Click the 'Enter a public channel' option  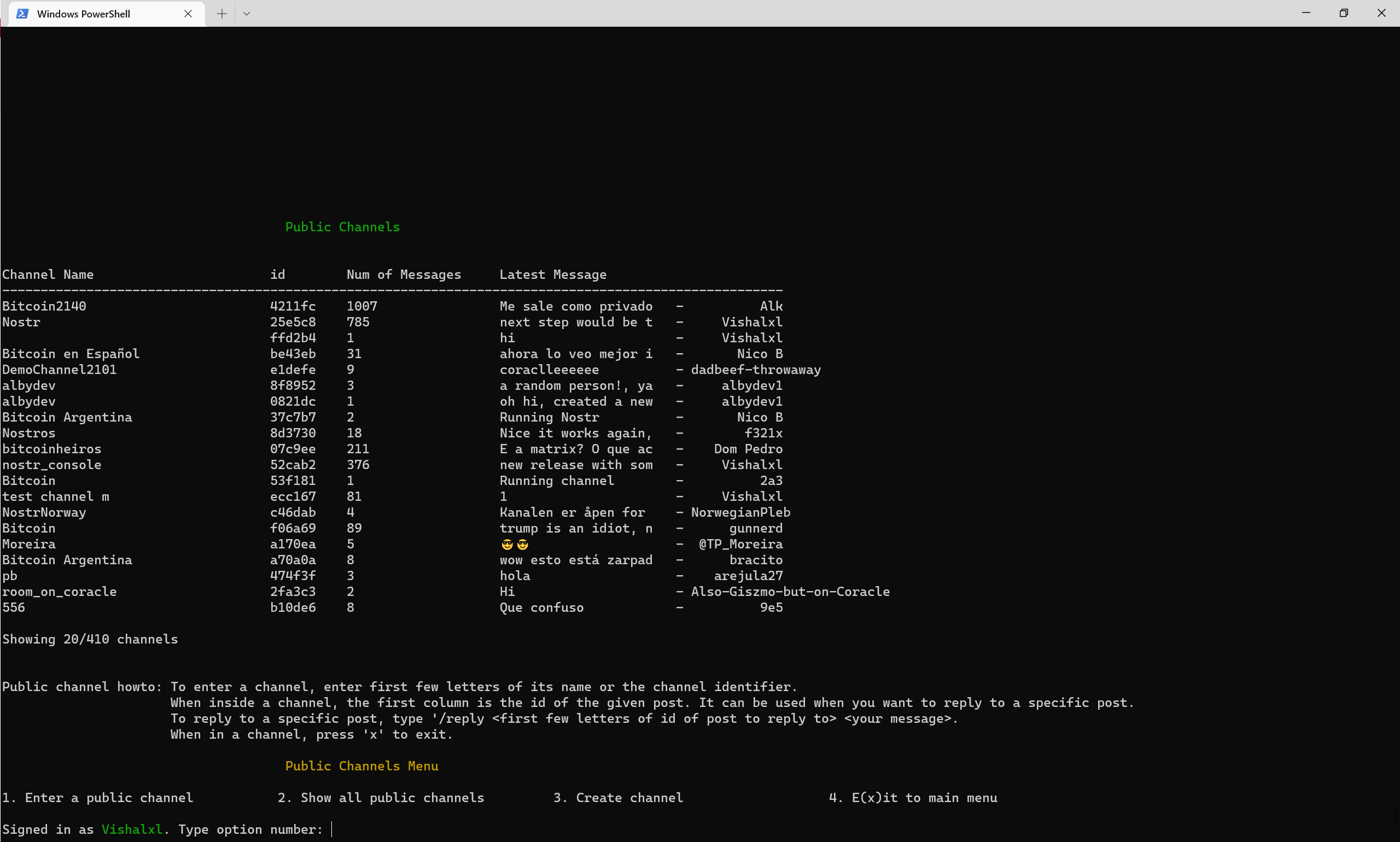click(97, 798)
